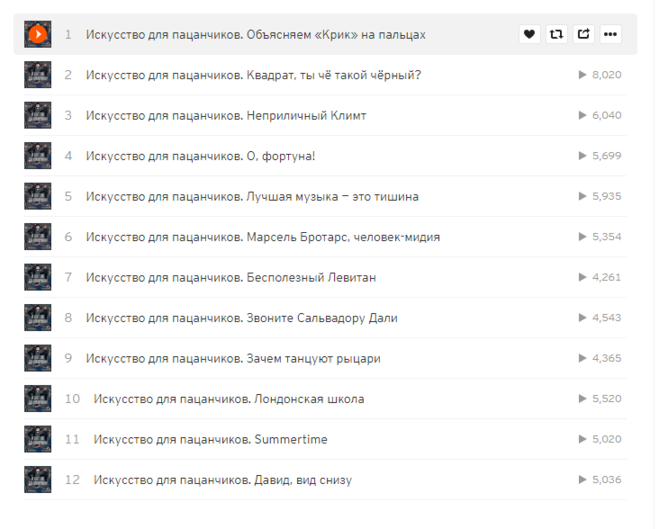Like the first track with the heart icon
Viewport: 659px width, 529px height.
[529, 34]
